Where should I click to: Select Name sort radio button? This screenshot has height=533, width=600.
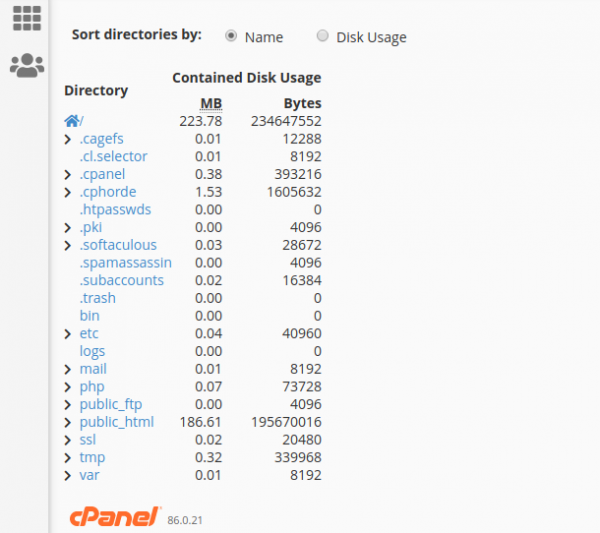point(231,36)
